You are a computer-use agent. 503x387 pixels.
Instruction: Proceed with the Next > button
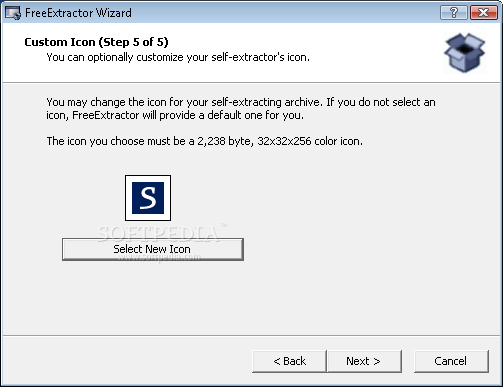pos(364,361)
